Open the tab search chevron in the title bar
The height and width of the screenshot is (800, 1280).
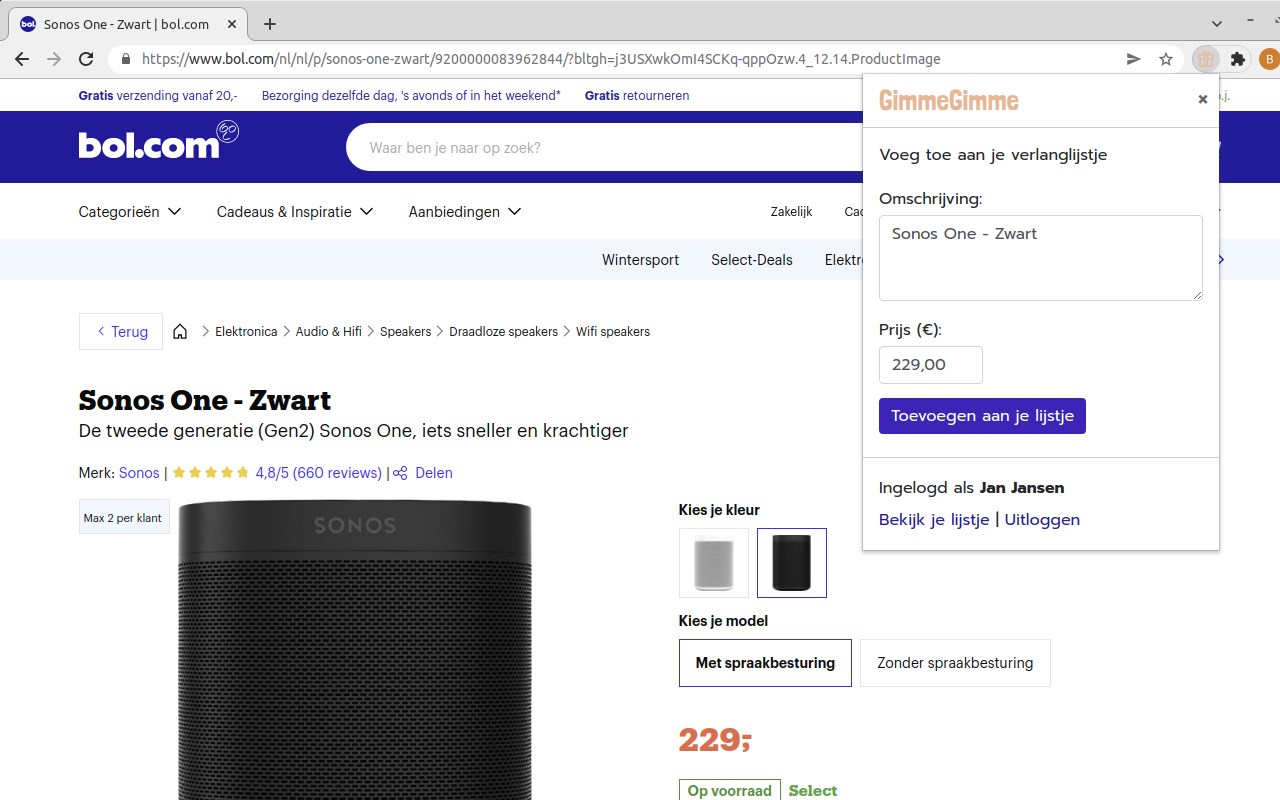1217,24
